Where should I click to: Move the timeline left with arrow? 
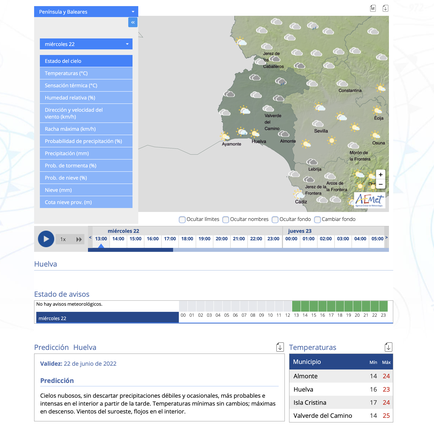(x=90, y=238)
